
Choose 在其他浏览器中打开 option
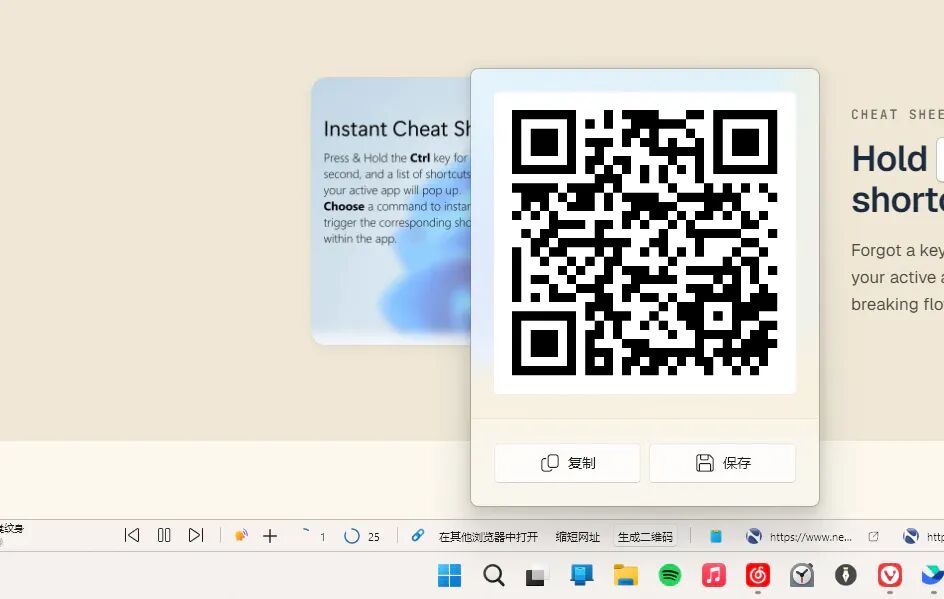tap(488, 536)
